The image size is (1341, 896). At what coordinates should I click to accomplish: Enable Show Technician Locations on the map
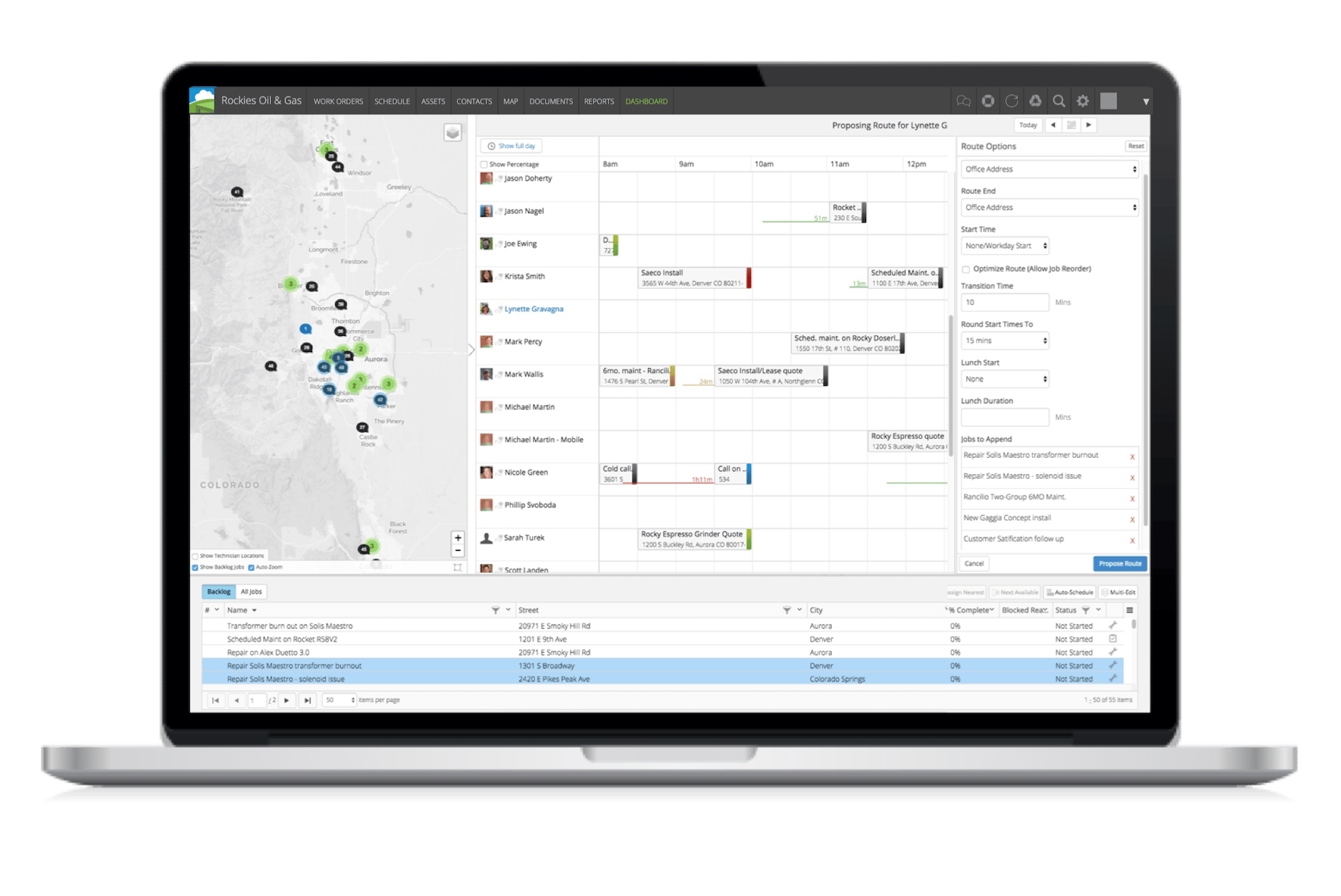(196, 556)
